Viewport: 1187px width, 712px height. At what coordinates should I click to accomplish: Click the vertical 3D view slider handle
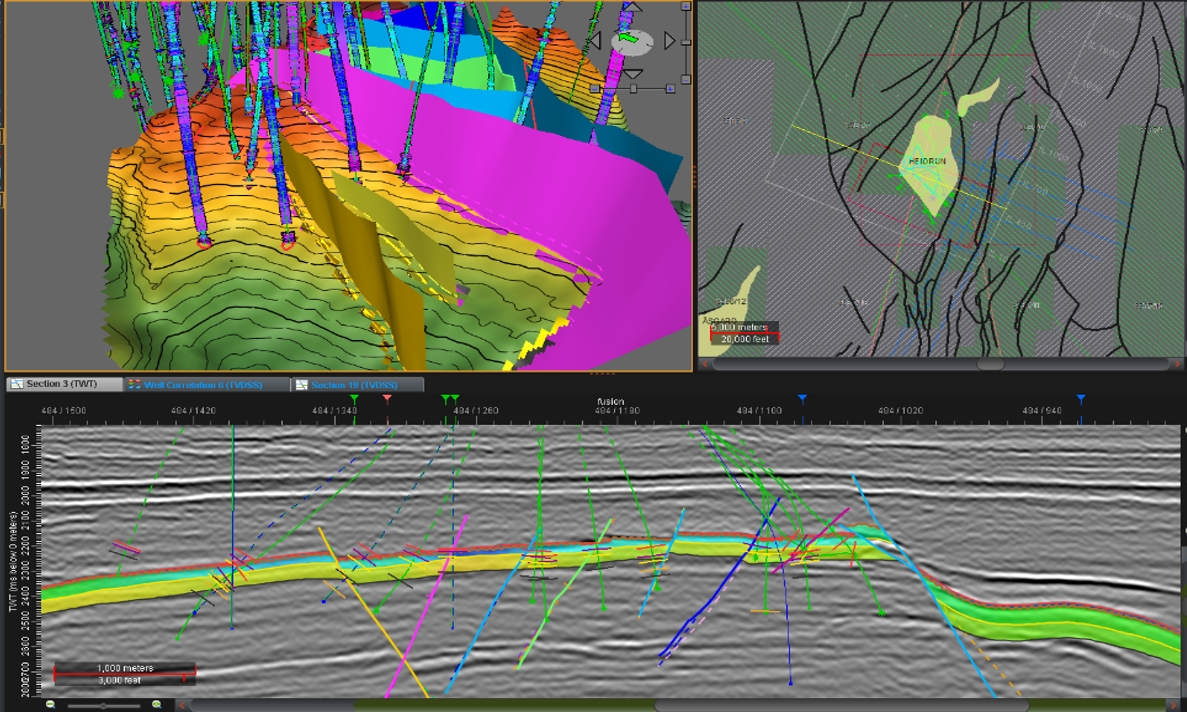(x=686, y=42)
